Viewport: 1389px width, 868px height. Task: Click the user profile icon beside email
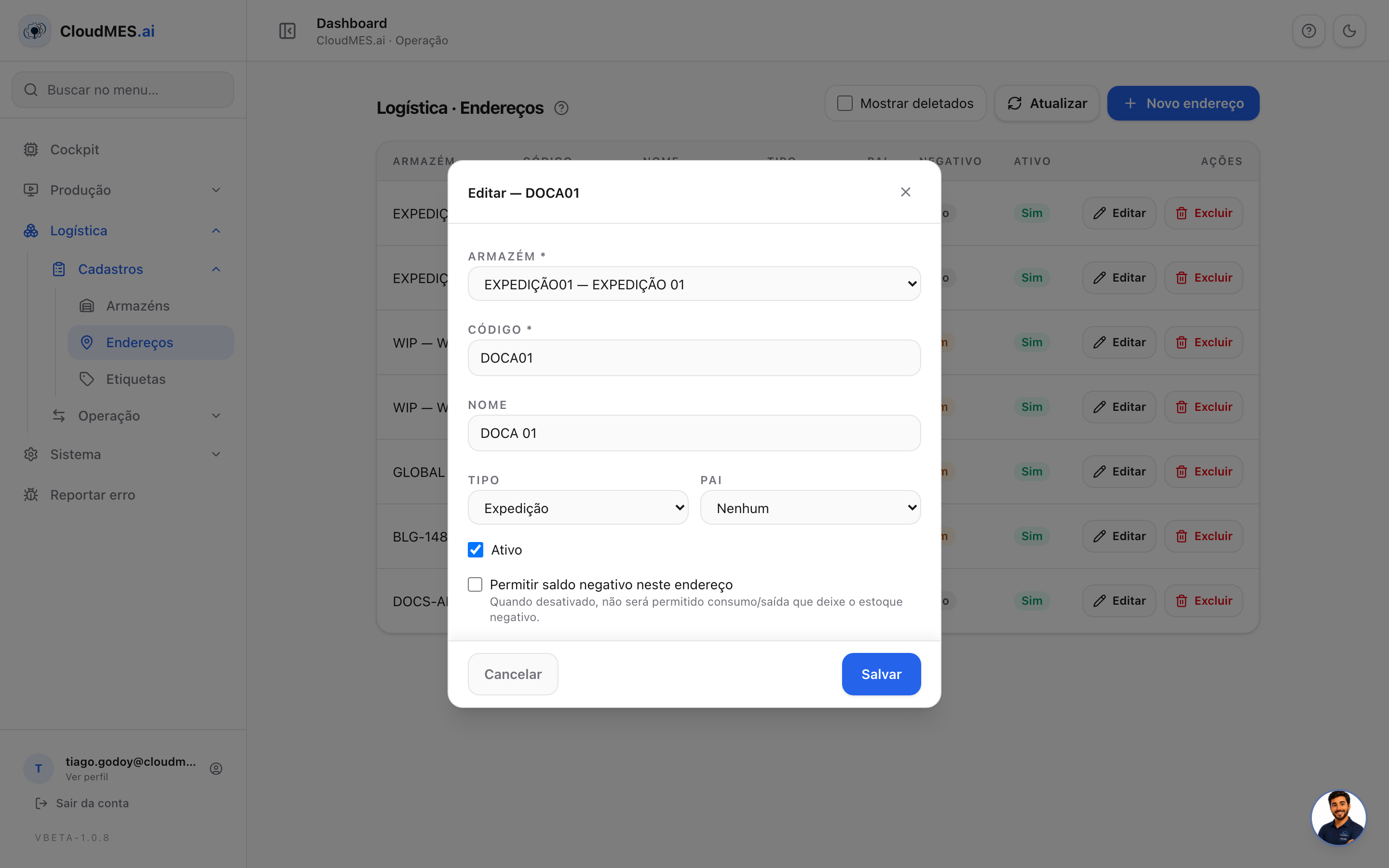point(216,769)
